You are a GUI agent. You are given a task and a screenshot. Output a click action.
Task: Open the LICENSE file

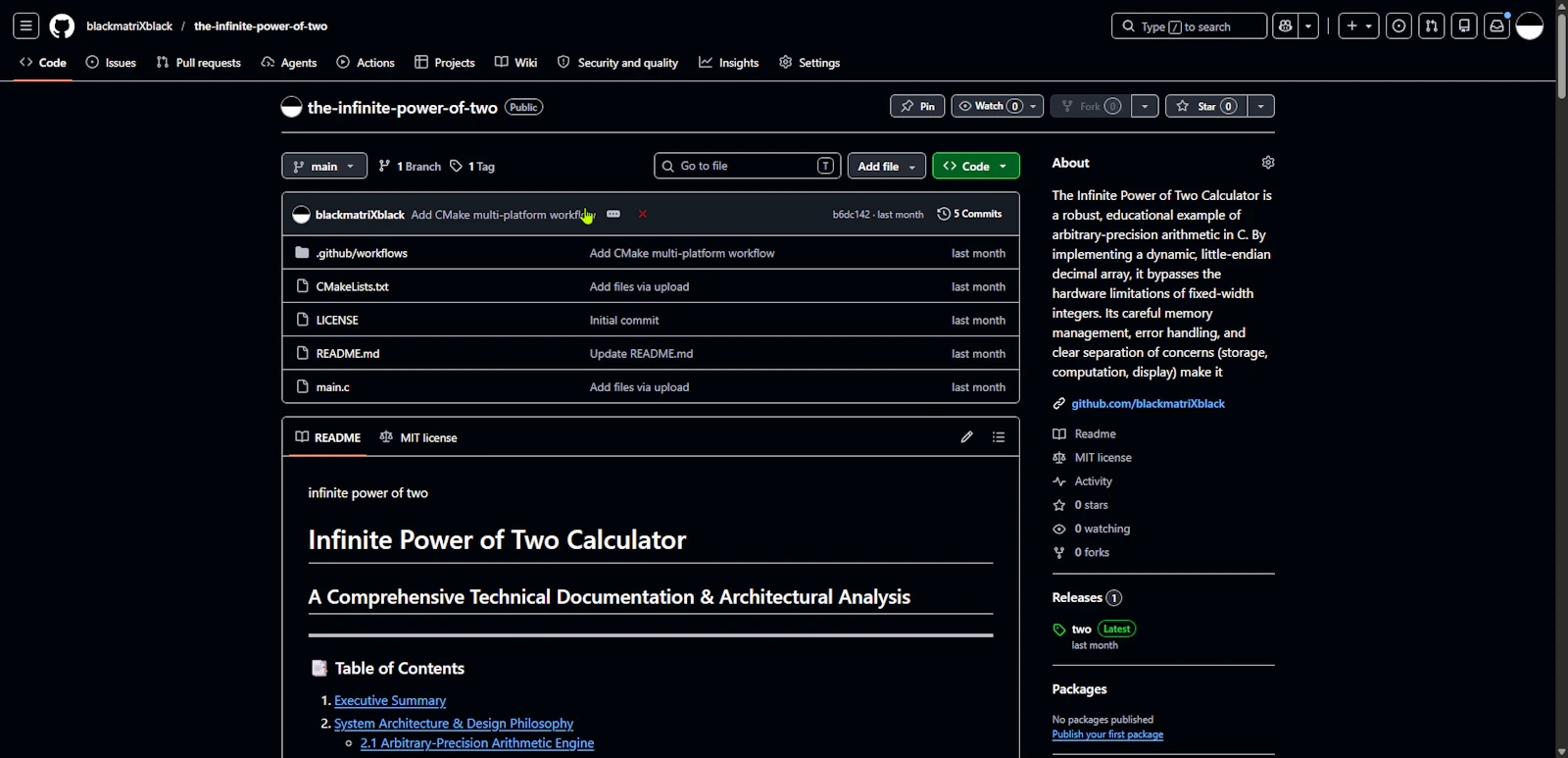pos(337,320)
